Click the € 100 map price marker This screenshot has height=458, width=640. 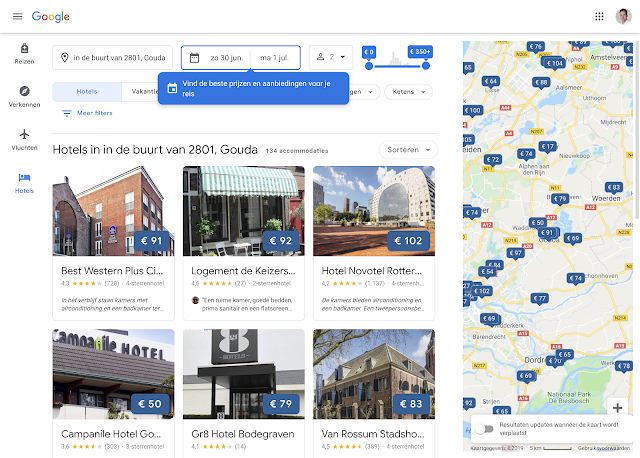click(x=473, y=111)
